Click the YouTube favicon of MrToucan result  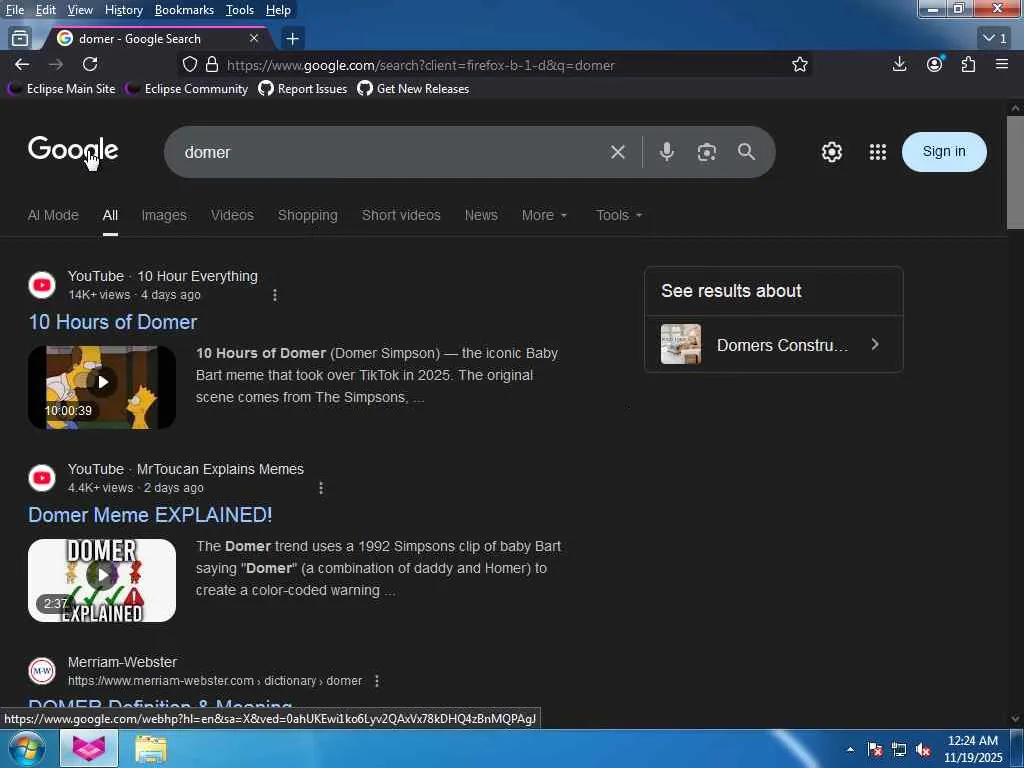(42, 477)
